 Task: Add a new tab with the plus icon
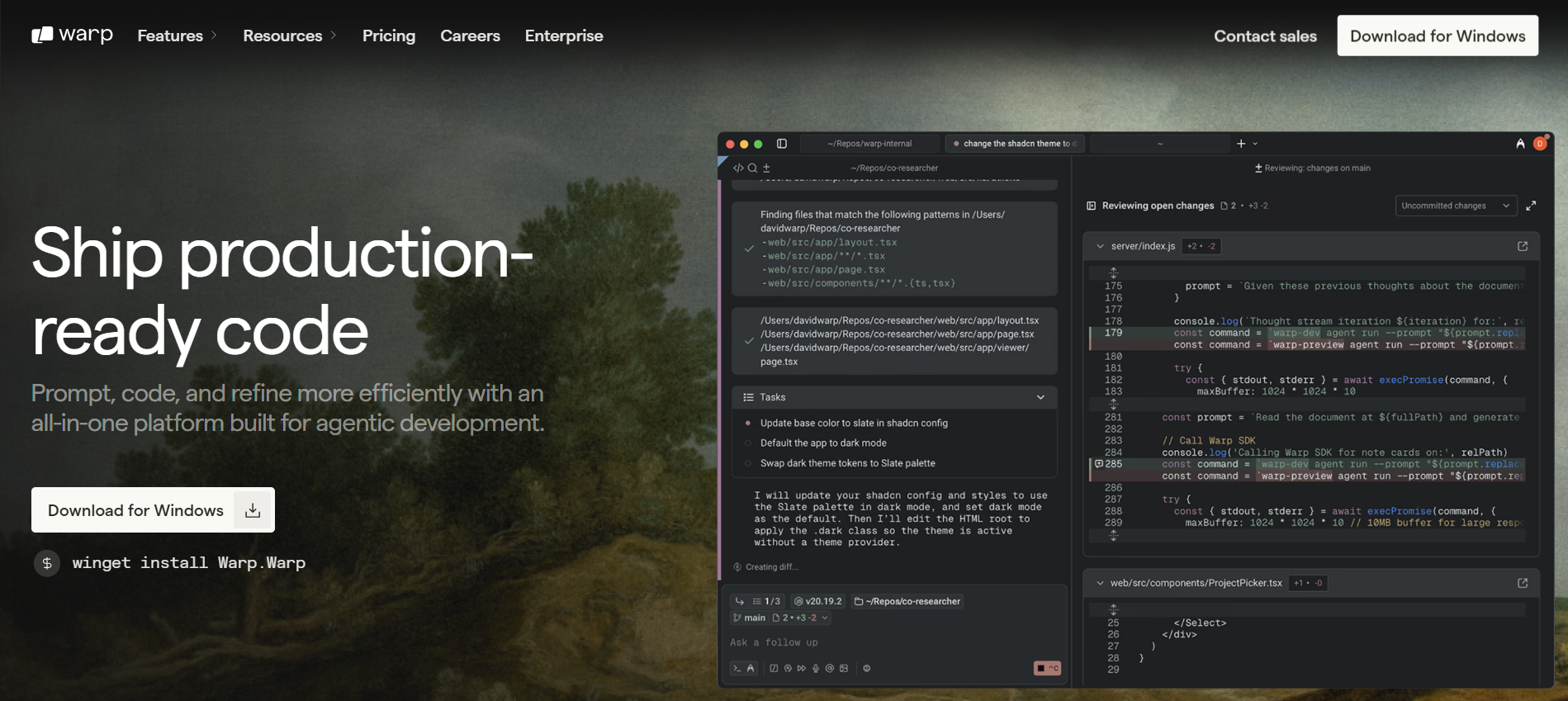(1241, 144)
